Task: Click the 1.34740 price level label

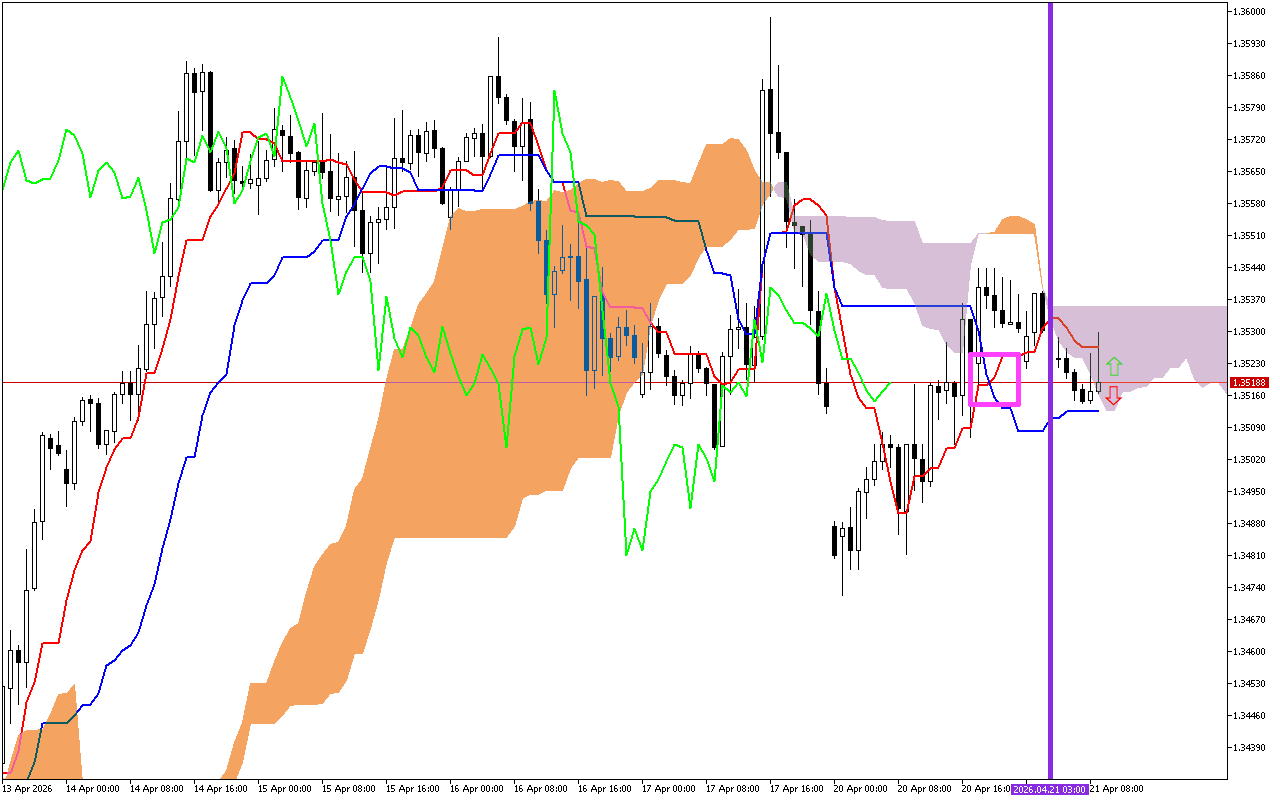Action: tap(1248, 587)
